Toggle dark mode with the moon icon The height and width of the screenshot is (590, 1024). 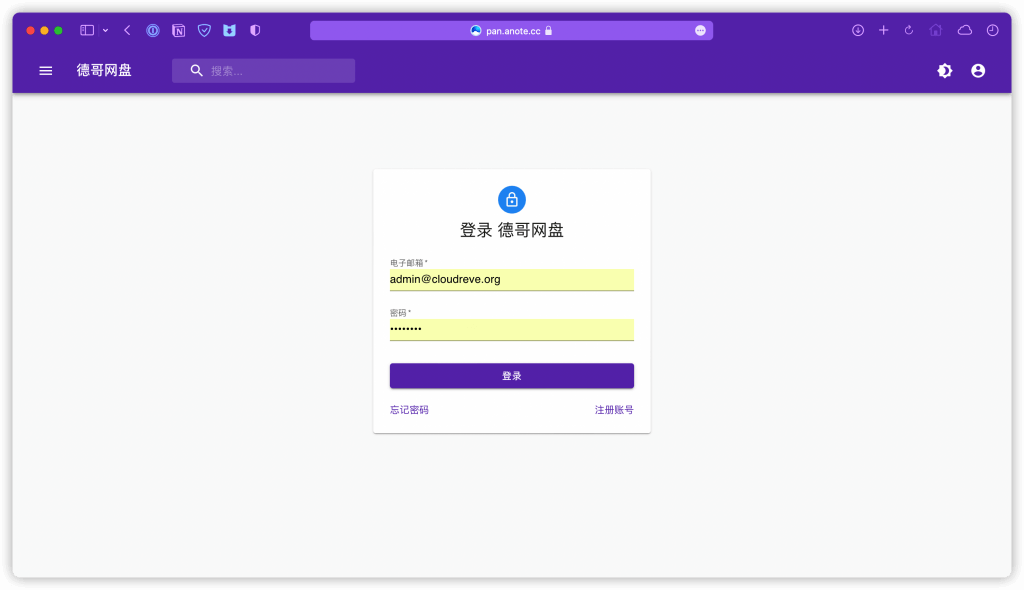[944, 70]
